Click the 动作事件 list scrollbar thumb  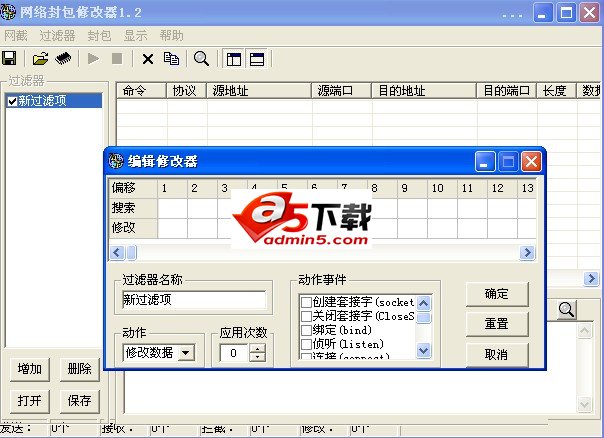(424, 318)
